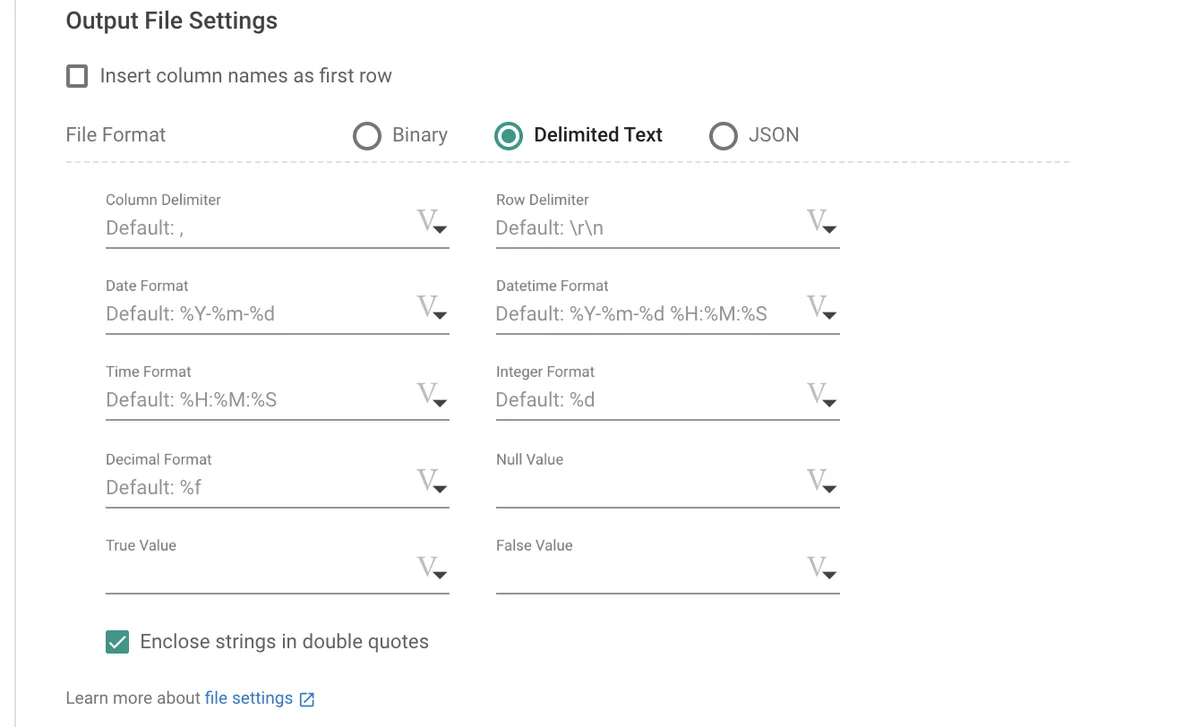This screenshot has width=1200, height=727.
Task: Enable Insert column names as first row
Action: [x=77, y=76]
